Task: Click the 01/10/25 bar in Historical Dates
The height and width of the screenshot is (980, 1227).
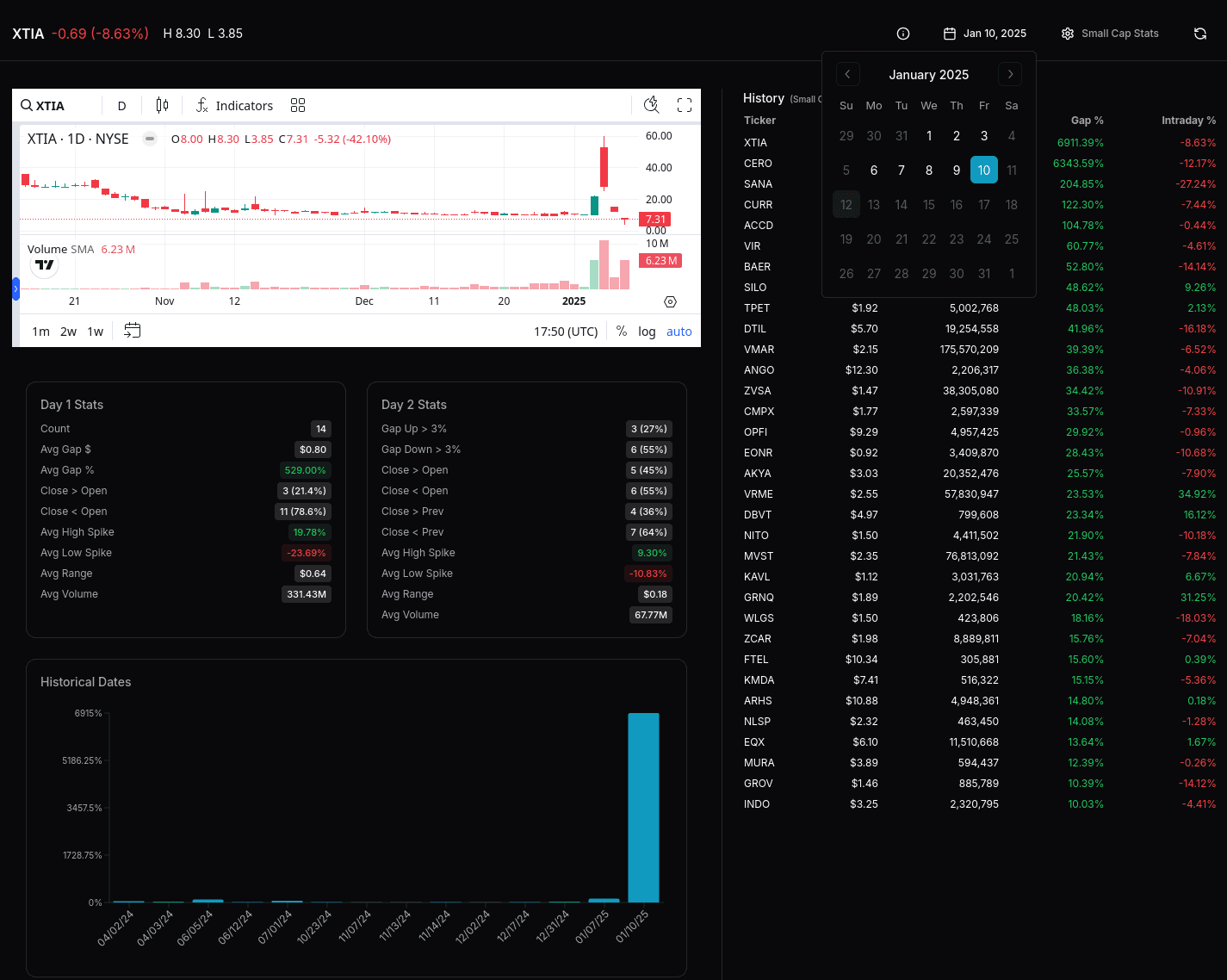Action: point(643,807)
